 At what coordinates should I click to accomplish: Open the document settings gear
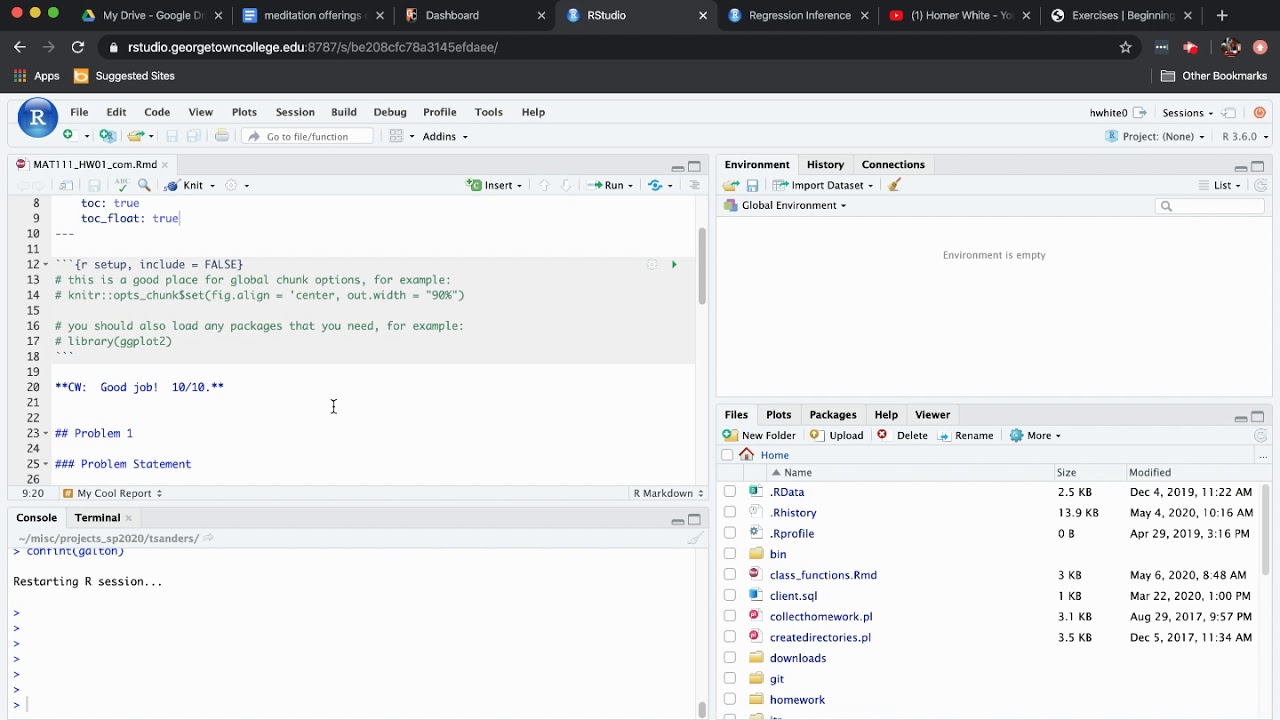231,185
